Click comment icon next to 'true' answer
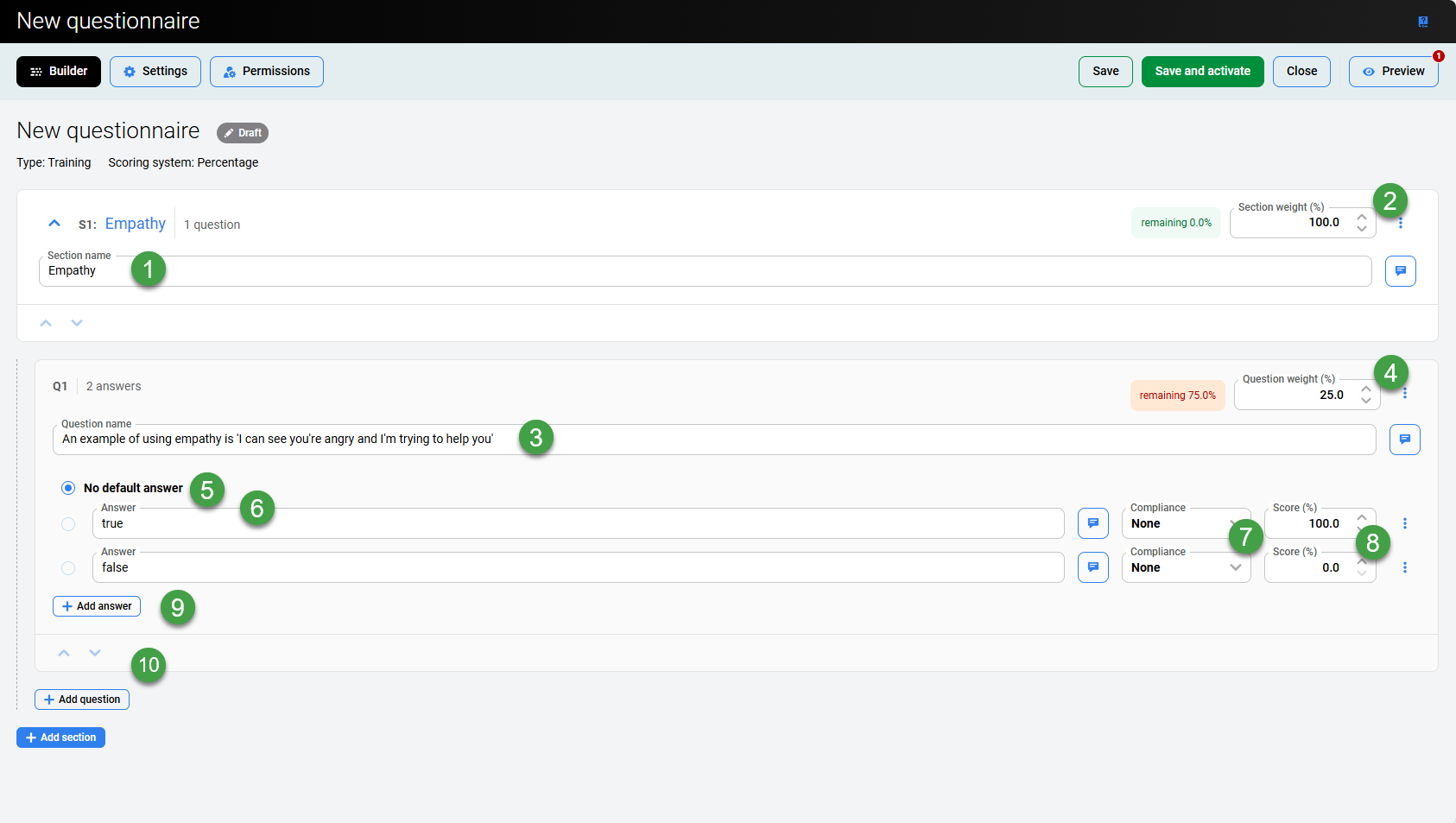Viewport: 1456px width, 823px height. [1092, 523]
